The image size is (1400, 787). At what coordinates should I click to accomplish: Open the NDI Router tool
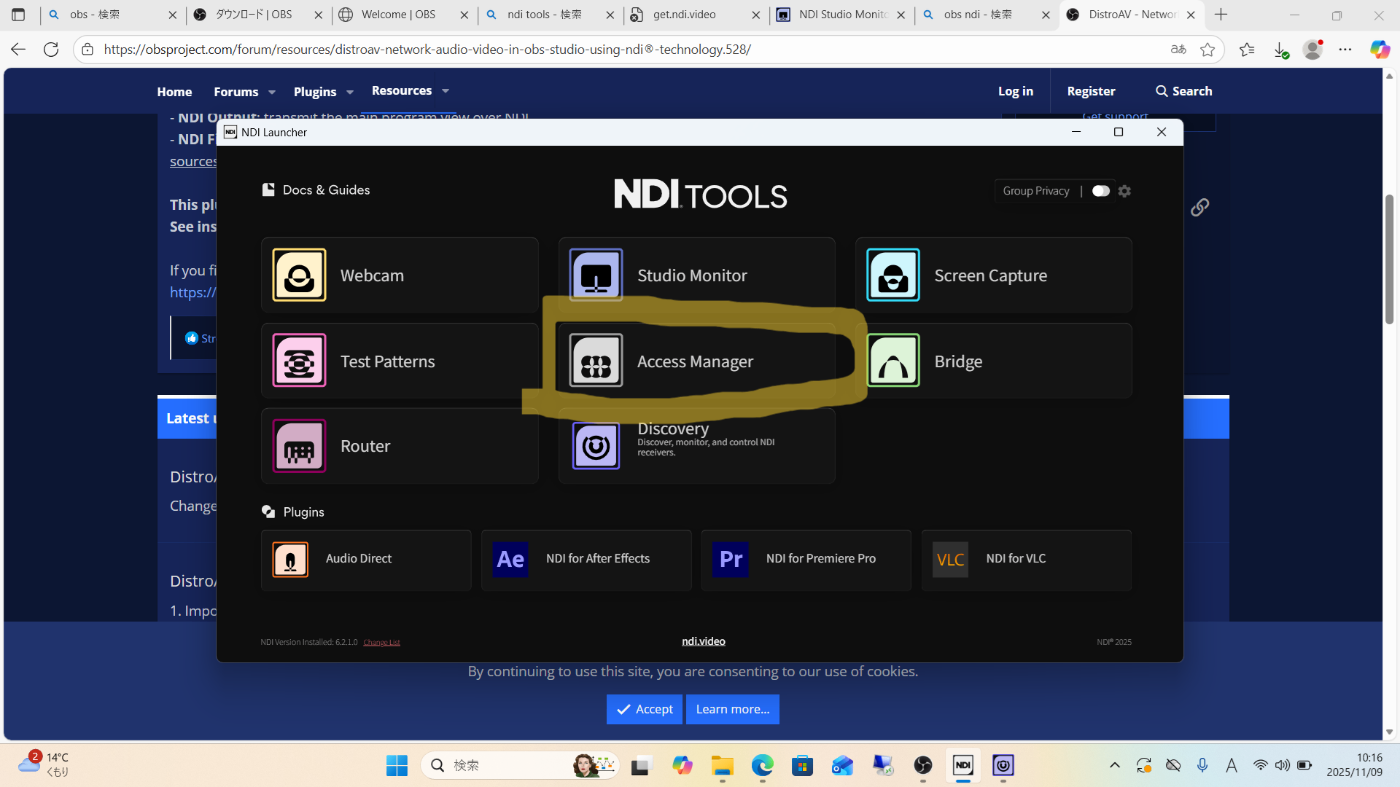400,446
